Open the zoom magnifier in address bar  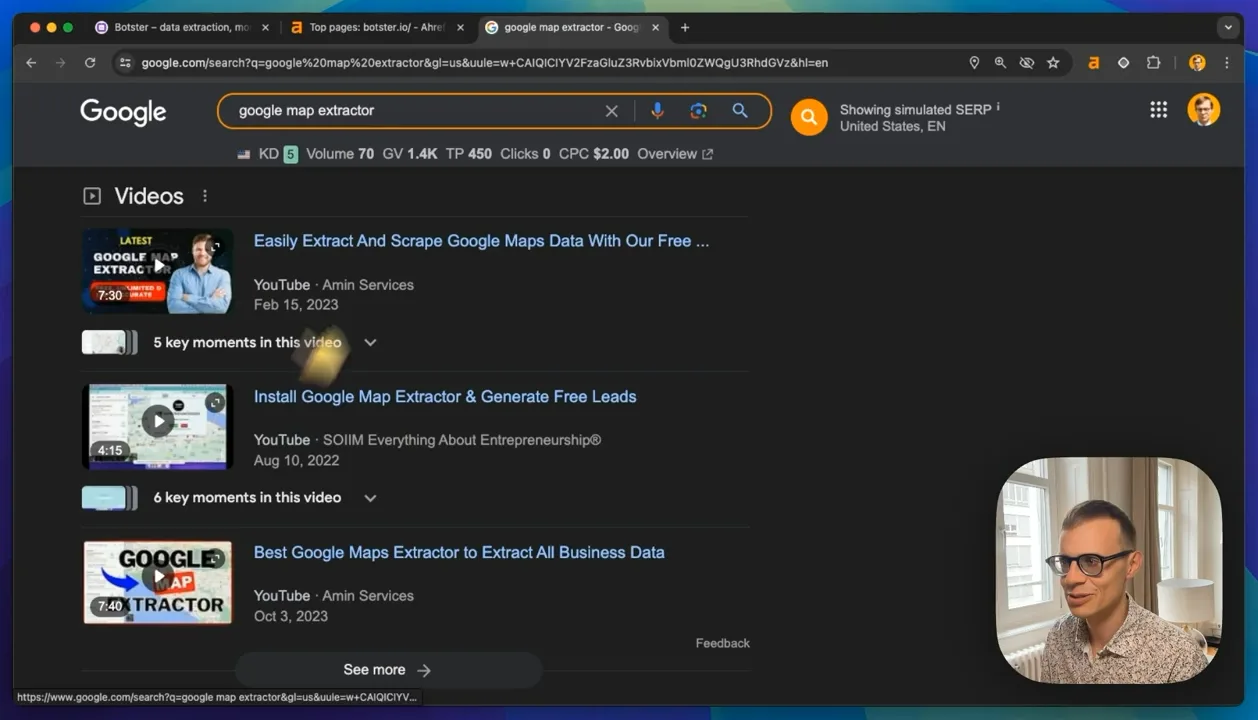(1000, 63)
